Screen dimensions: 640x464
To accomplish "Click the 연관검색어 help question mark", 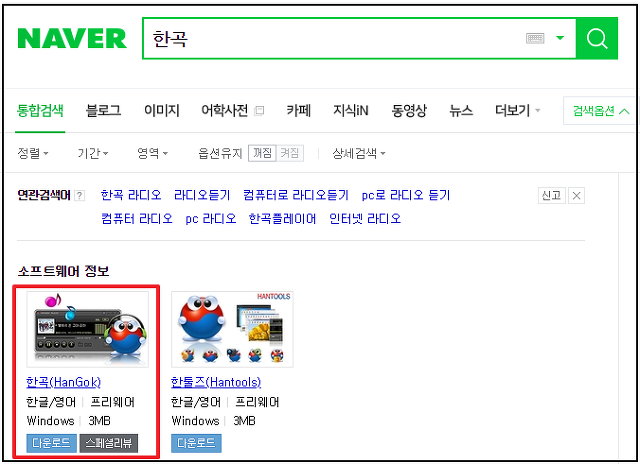I will click(80, 196).
